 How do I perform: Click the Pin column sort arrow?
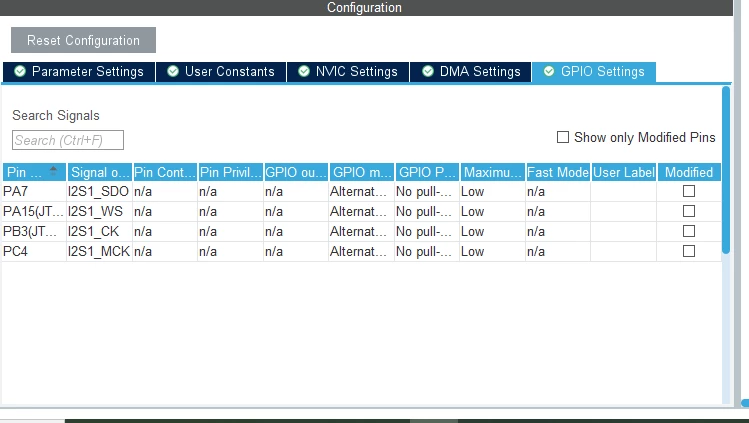tap(53, 170)
